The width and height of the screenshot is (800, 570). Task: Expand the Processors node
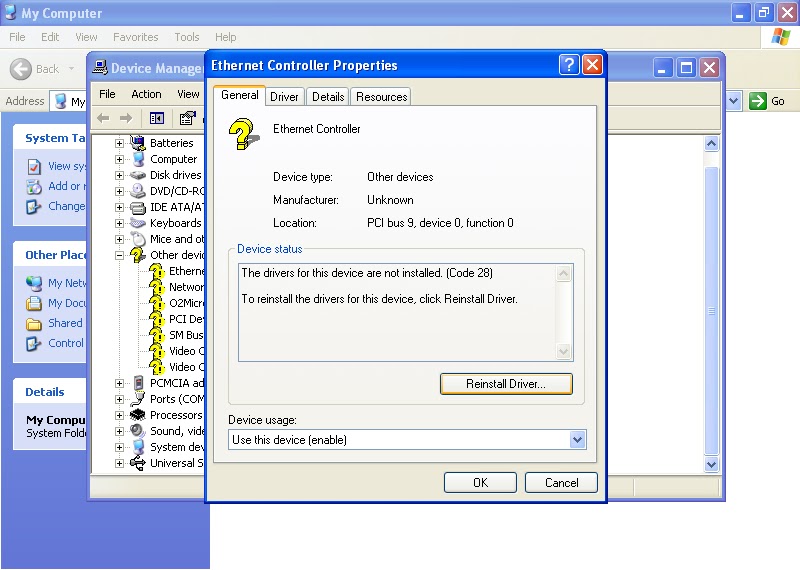[x=119, y=415]
